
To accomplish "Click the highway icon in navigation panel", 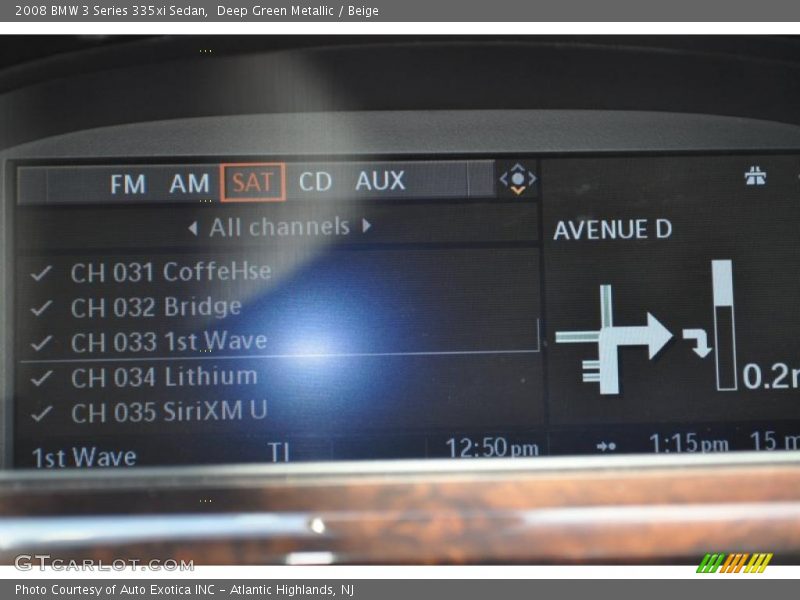I will click(755, 176).
